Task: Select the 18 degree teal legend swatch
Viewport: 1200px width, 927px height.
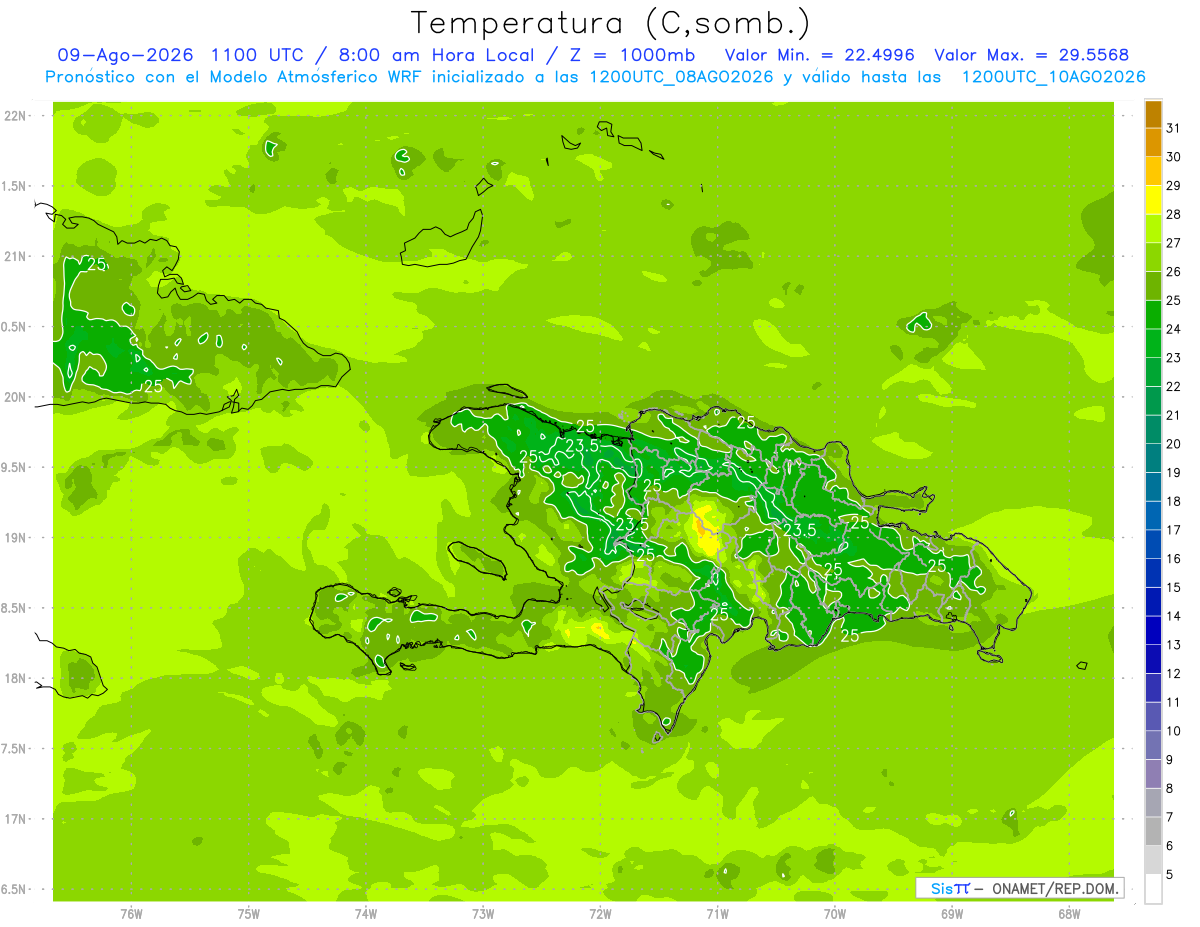Action: click(x=1153, y=487)
